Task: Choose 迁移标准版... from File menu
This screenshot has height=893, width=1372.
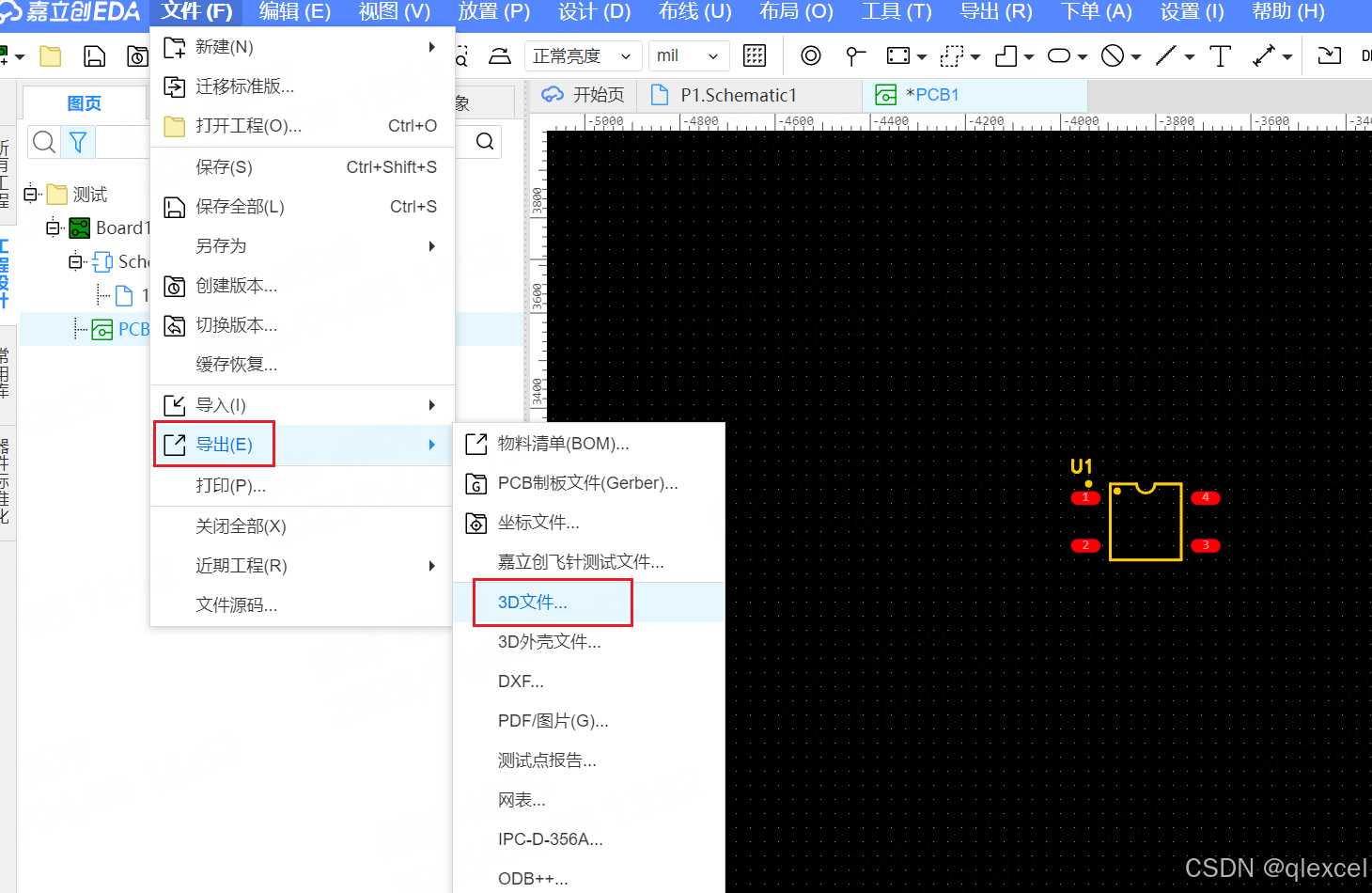Action: [303, 86]
